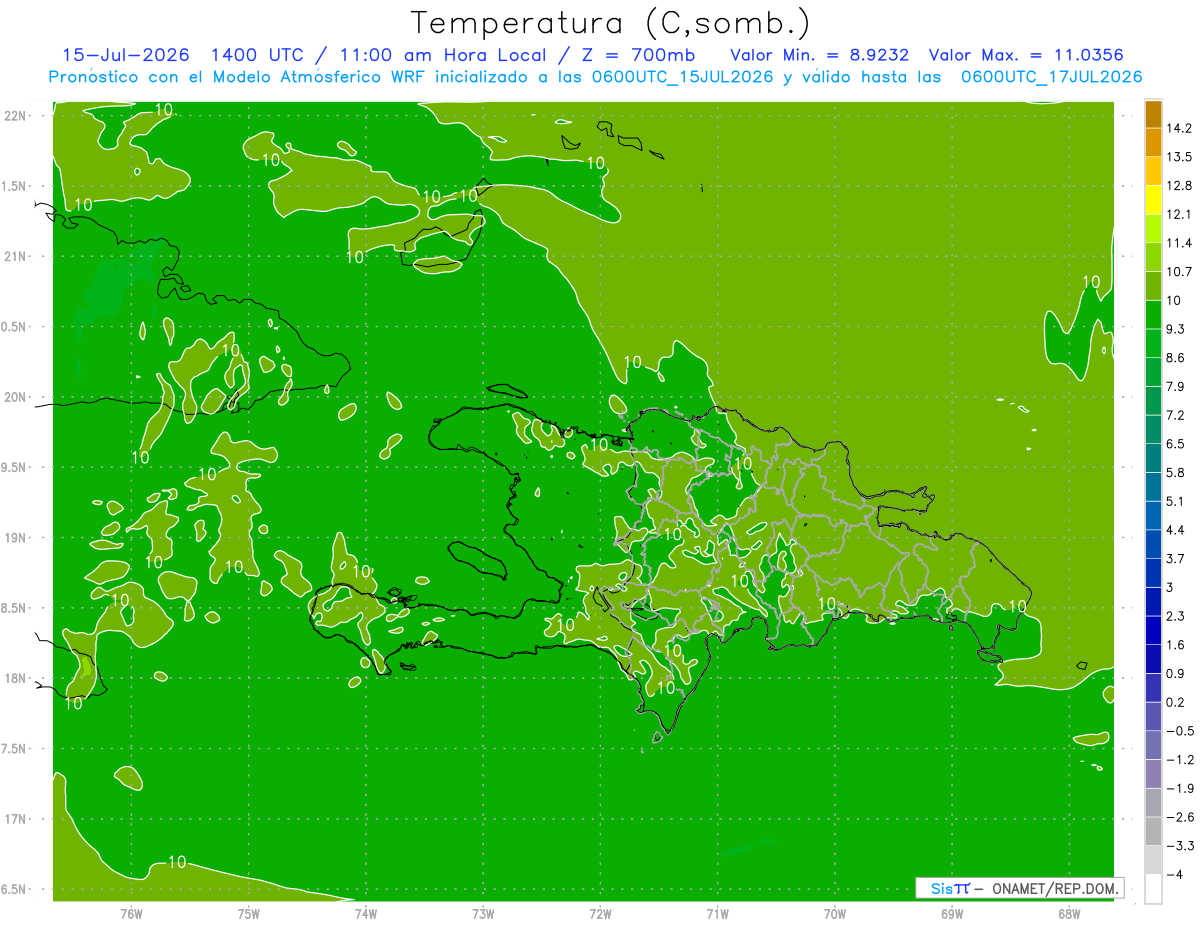Screen dimensions: 1200x927
Task: Click the purple color scale segment near -1.9
Action: click(x=1153, y=774)
